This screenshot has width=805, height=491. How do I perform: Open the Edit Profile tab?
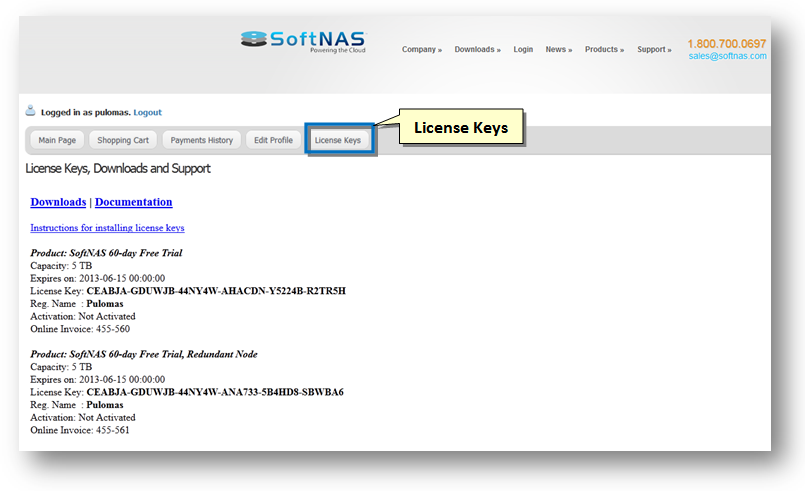pos(273,140)
